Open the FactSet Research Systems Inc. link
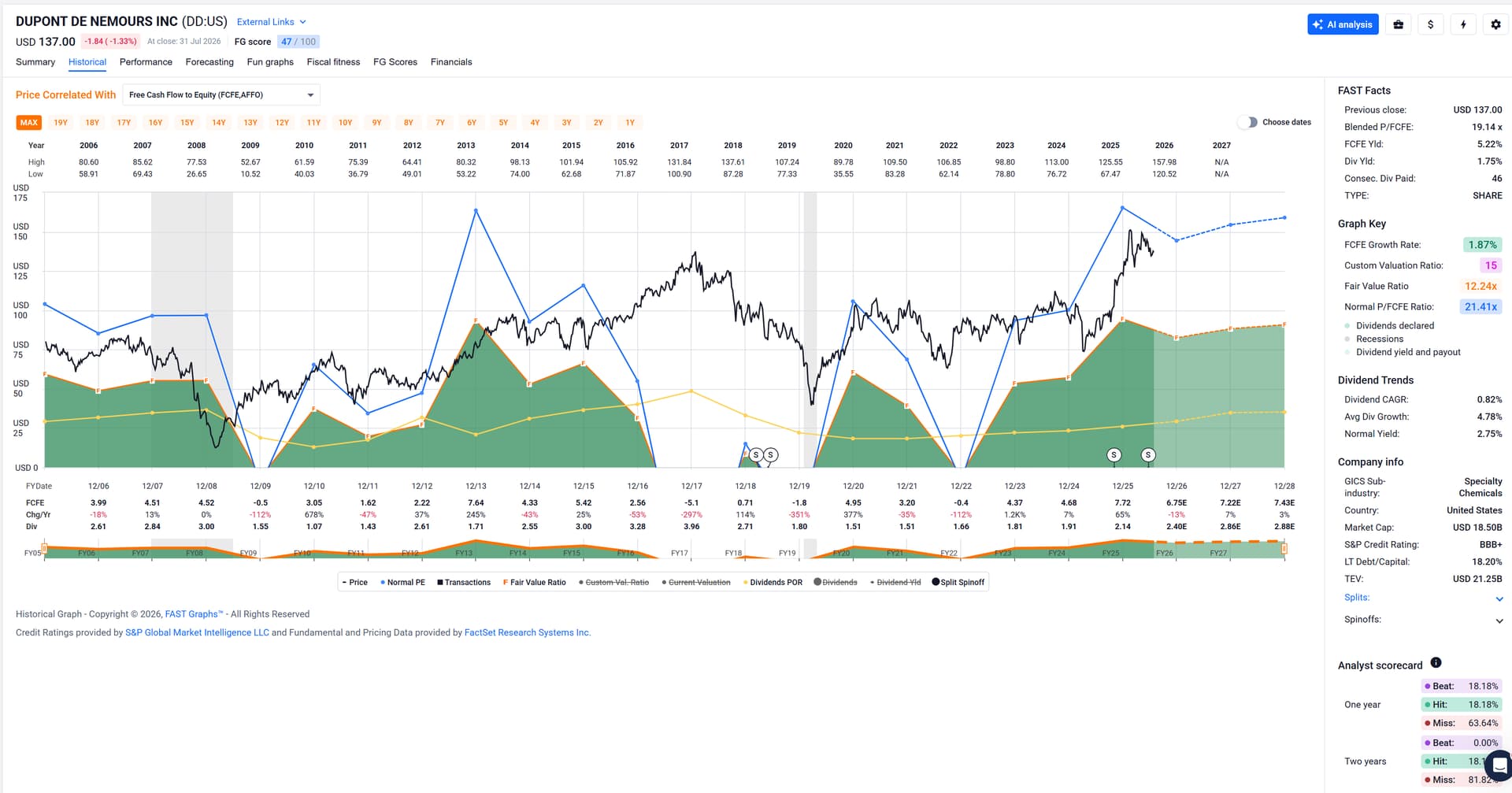The image size is (1512, 793). 527,632
